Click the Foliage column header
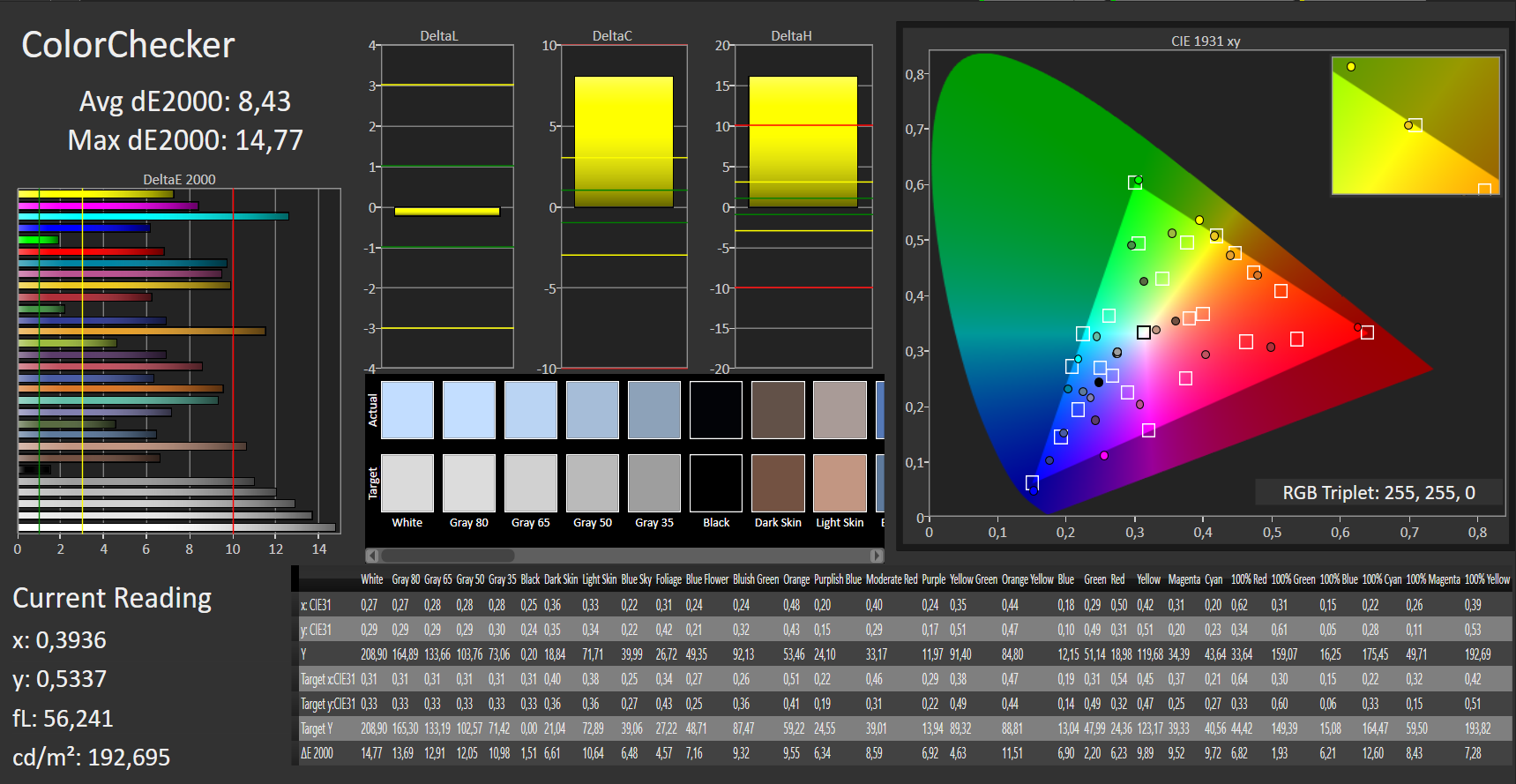The image size is (1516, 784). (668, 579)
